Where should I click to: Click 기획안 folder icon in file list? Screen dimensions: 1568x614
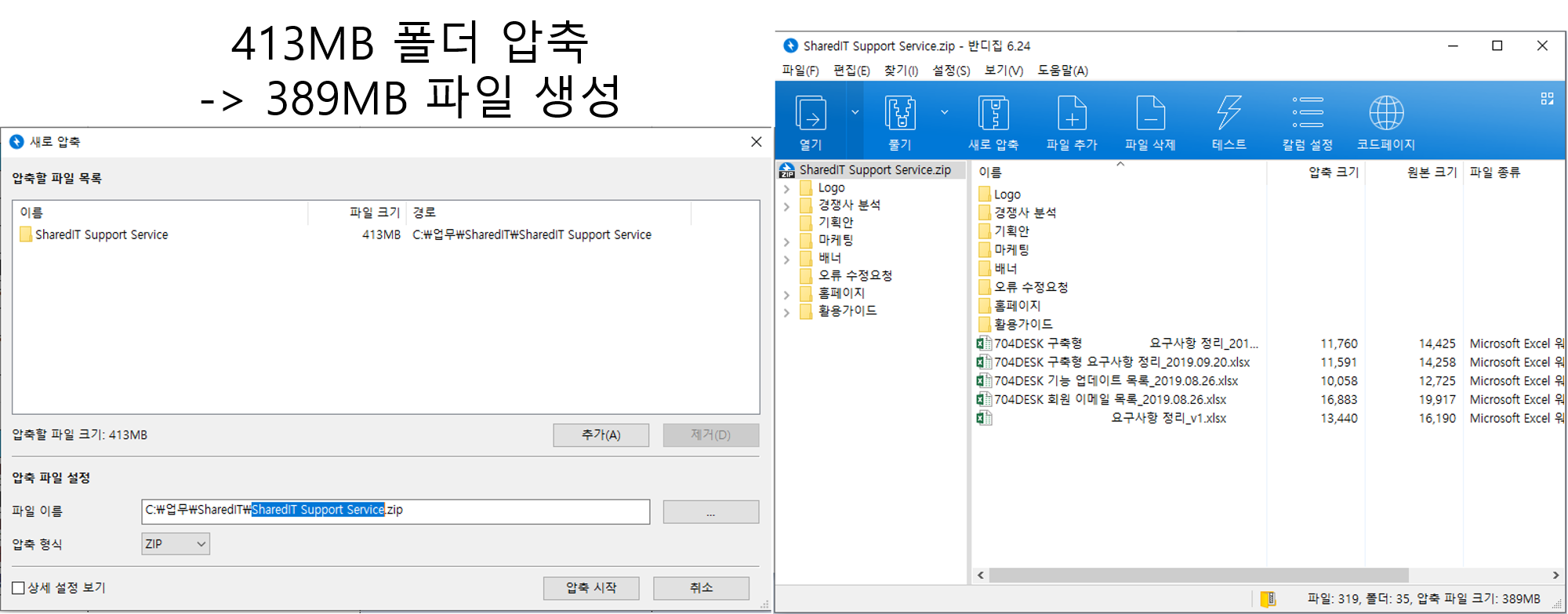coord(985,231)
